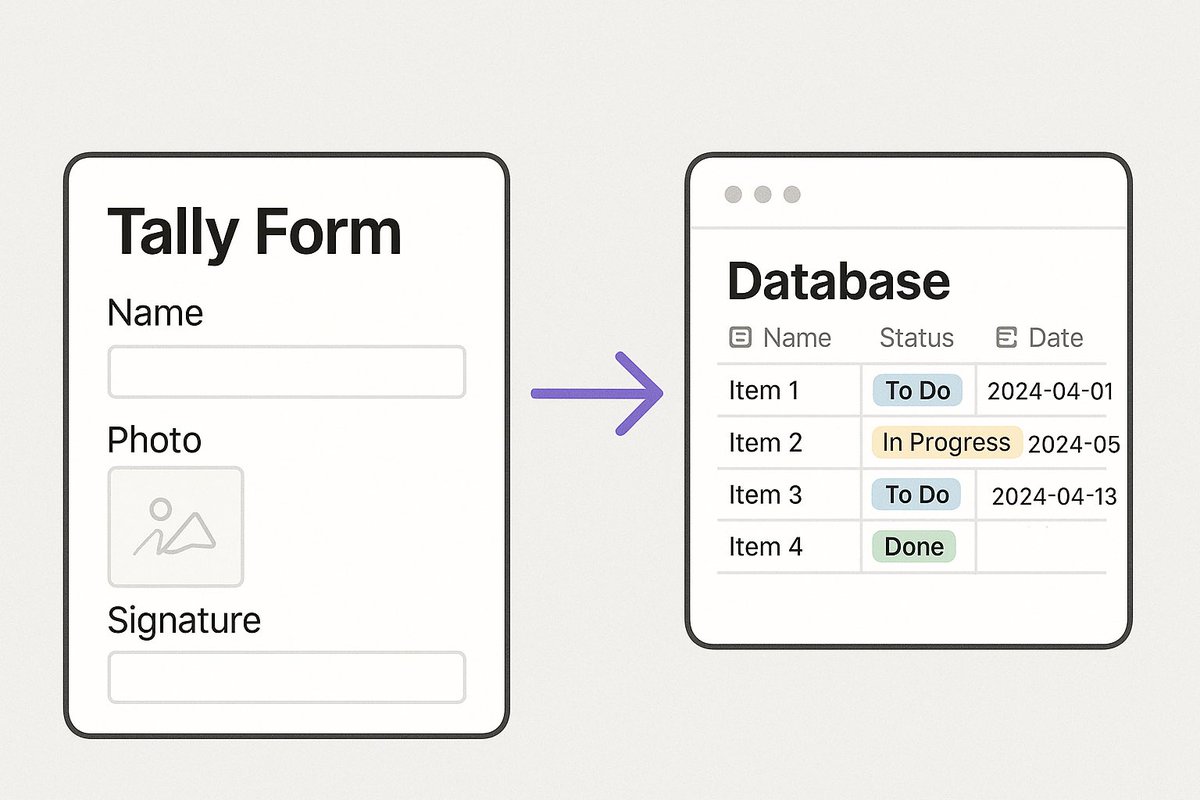Click the To Do status tag for Item 1

pos(917,390)
